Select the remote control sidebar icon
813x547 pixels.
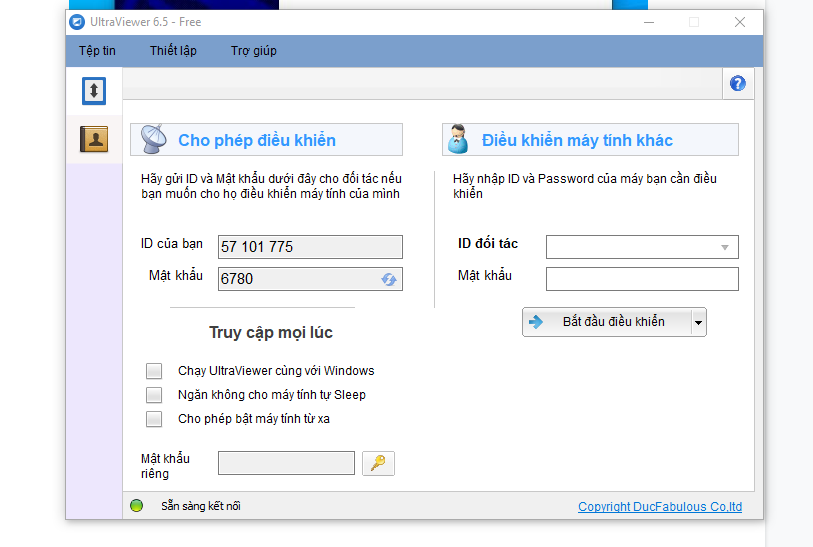click(94, 91)
